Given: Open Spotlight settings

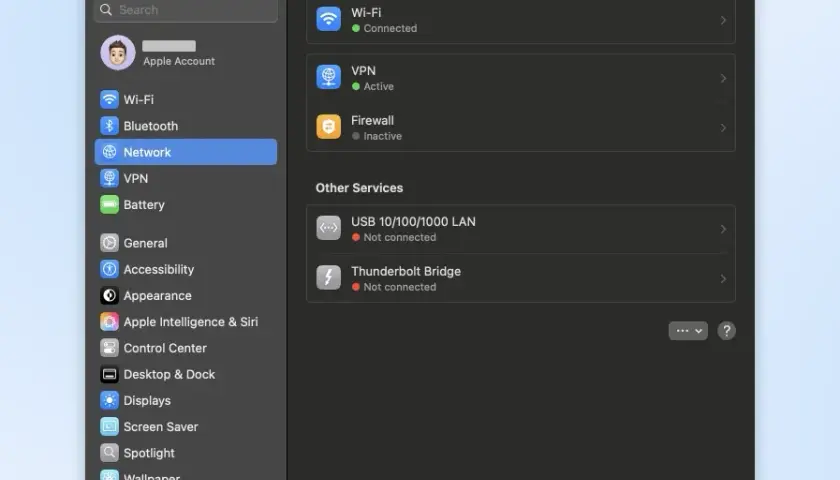Looking at the screenshot, I should [186, 453].
